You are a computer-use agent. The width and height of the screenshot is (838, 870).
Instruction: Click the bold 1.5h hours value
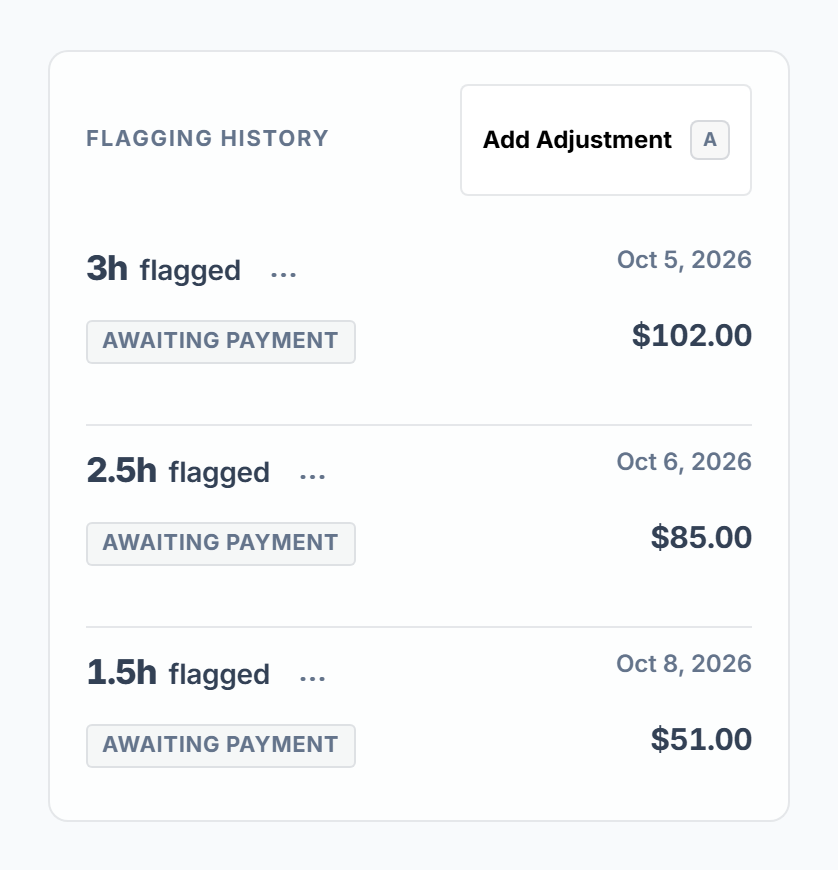tap(122, 672)
